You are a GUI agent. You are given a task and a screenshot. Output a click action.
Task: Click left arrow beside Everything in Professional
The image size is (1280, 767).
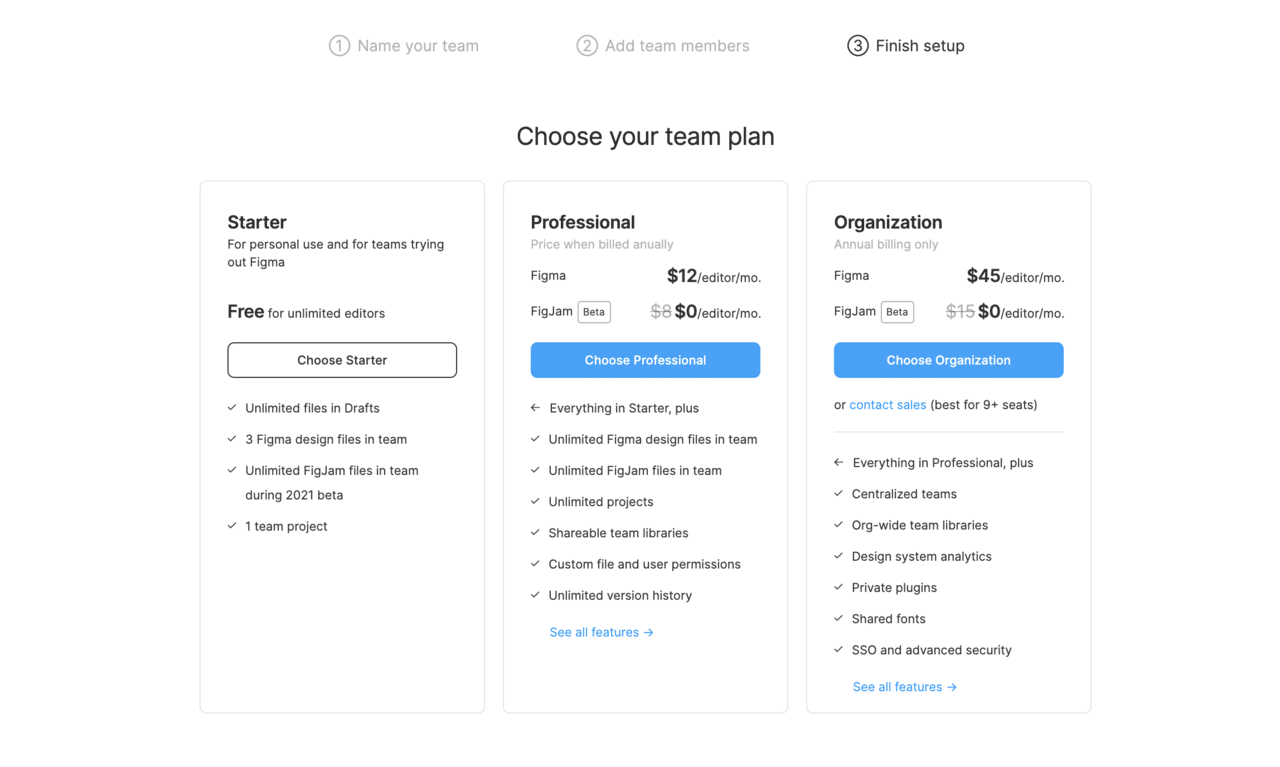tap(839, 463)
